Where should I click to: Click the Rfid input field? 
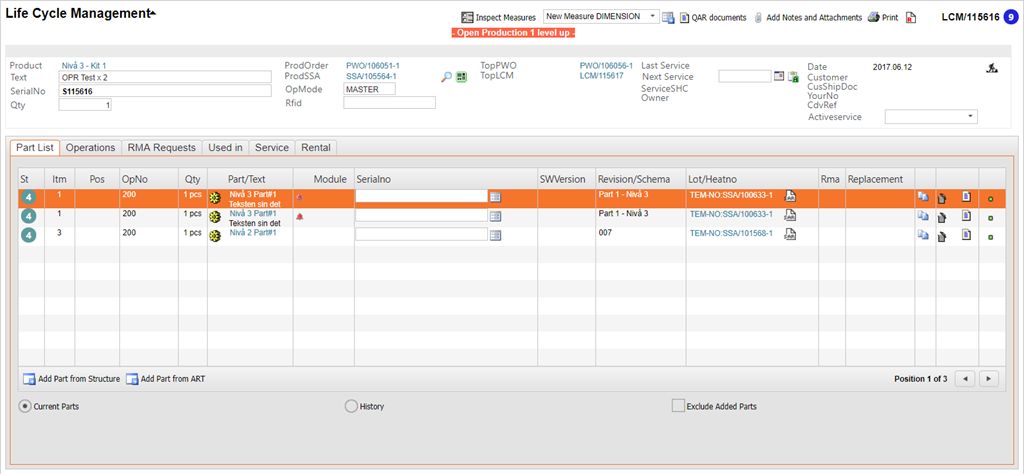(x=389, y=102)
